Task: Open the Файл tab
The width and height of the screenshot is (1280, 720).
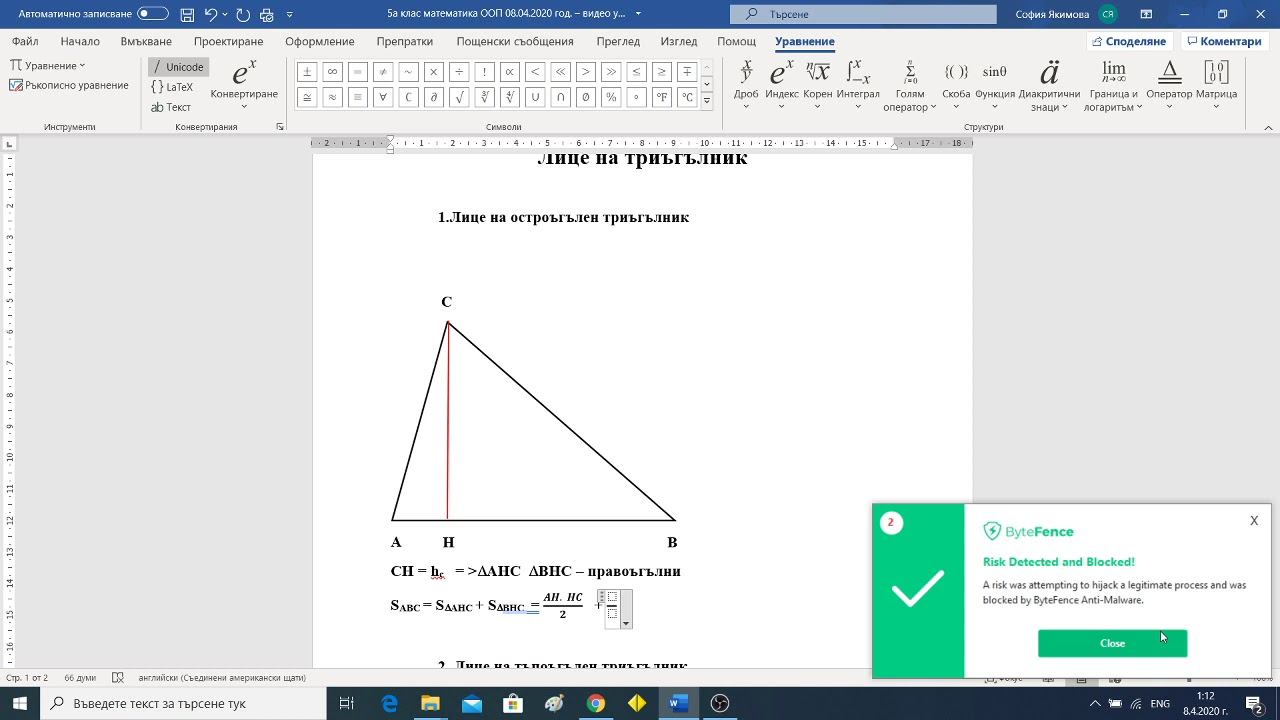Action: coord(25,42)
